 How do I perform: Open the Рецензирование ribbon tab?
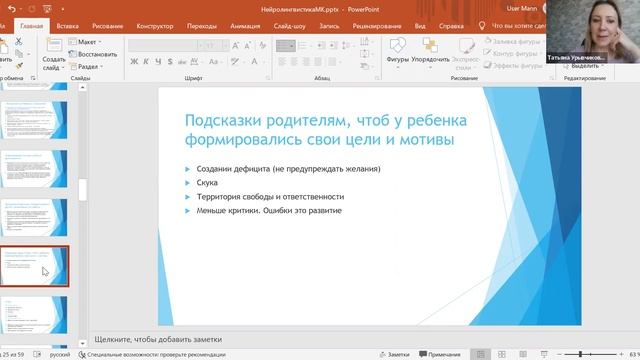[377, 26]
